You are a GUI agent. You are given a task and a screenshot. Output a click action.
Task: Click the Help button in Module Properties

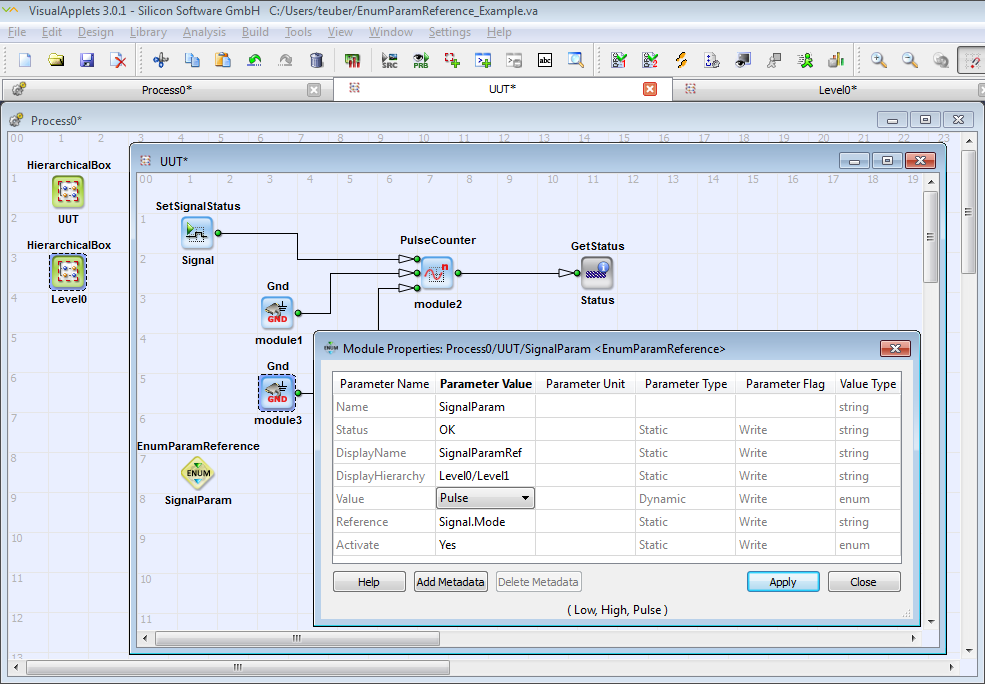coord(369,582)
